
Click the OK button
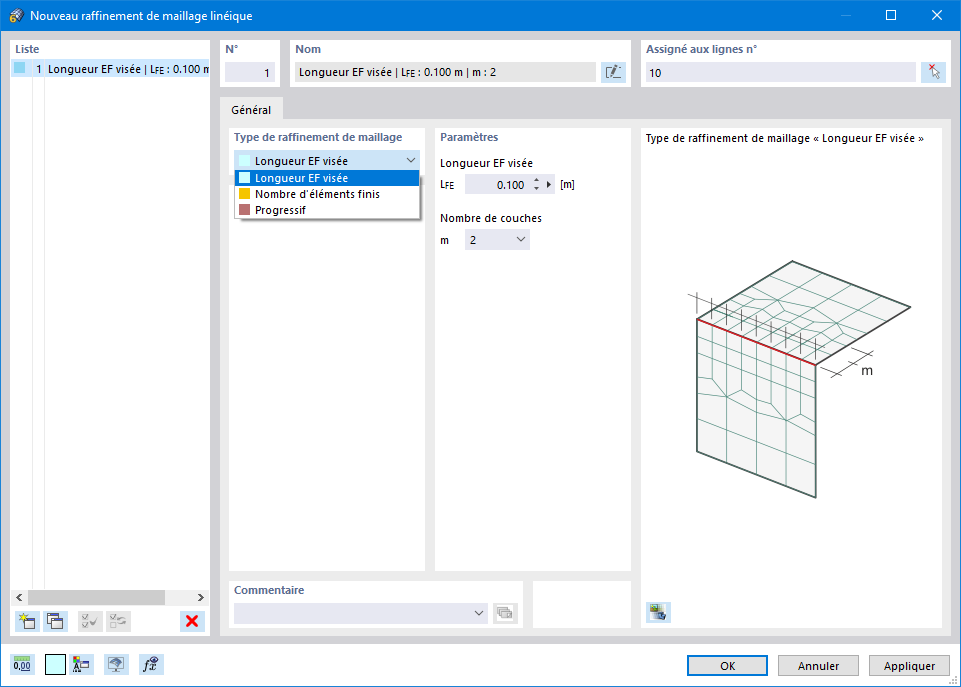pyautogui.click(x=727, y=666)
